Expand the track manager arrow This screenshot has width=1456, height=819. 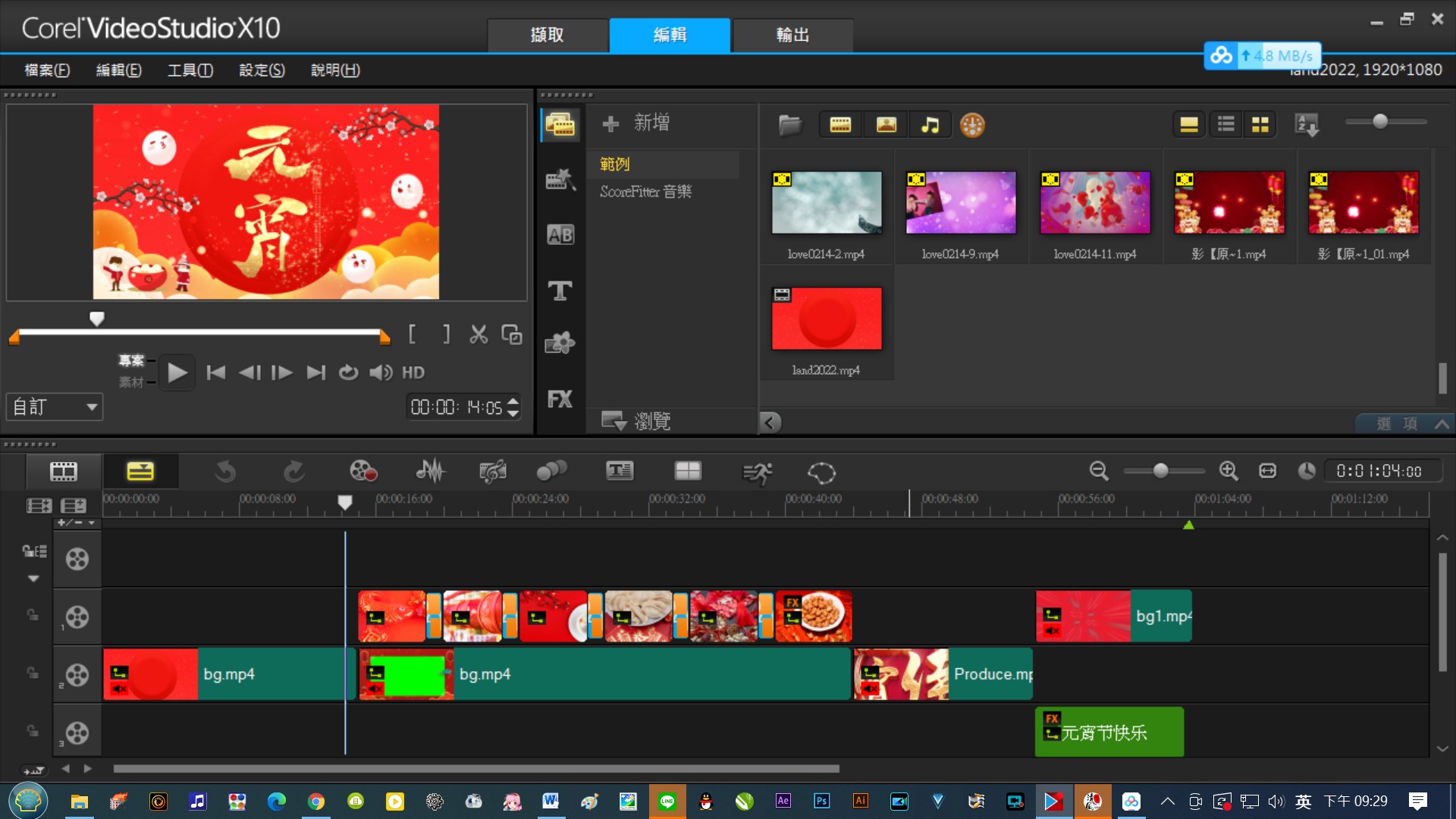point(33,579)
